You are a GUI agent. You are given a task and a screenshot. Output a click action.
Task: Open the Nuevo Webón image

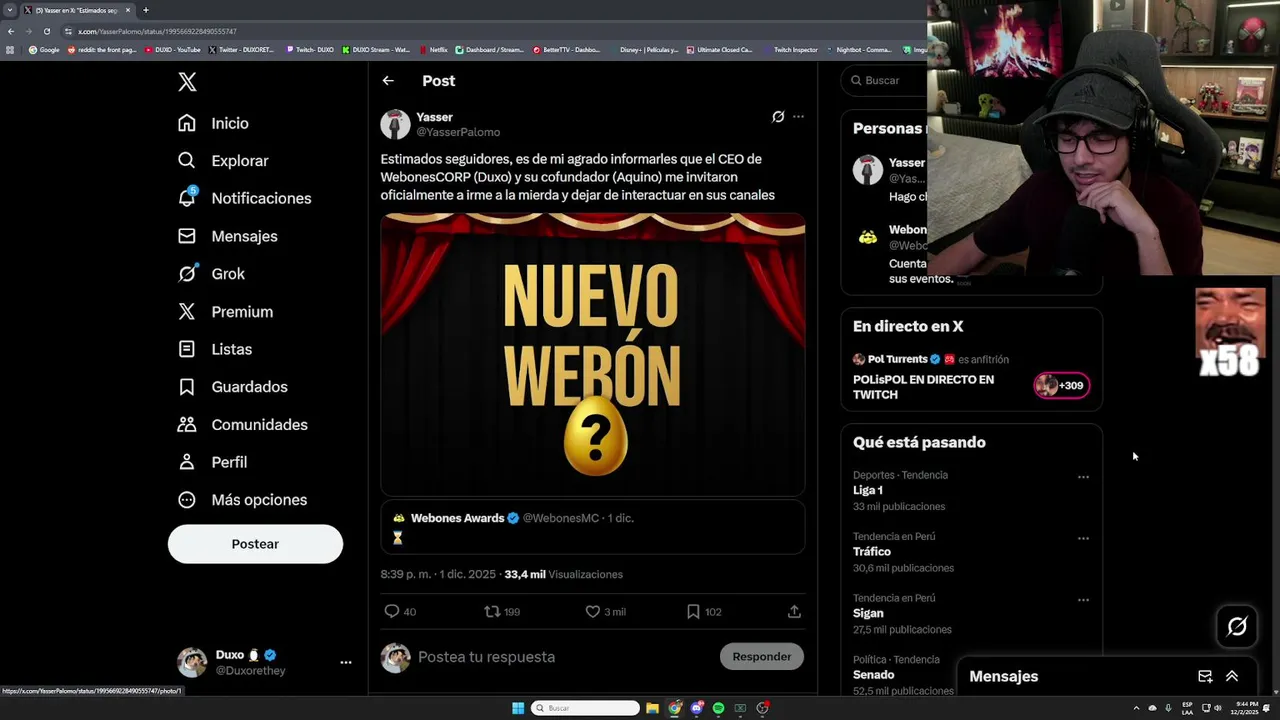(x=593, y=354)
